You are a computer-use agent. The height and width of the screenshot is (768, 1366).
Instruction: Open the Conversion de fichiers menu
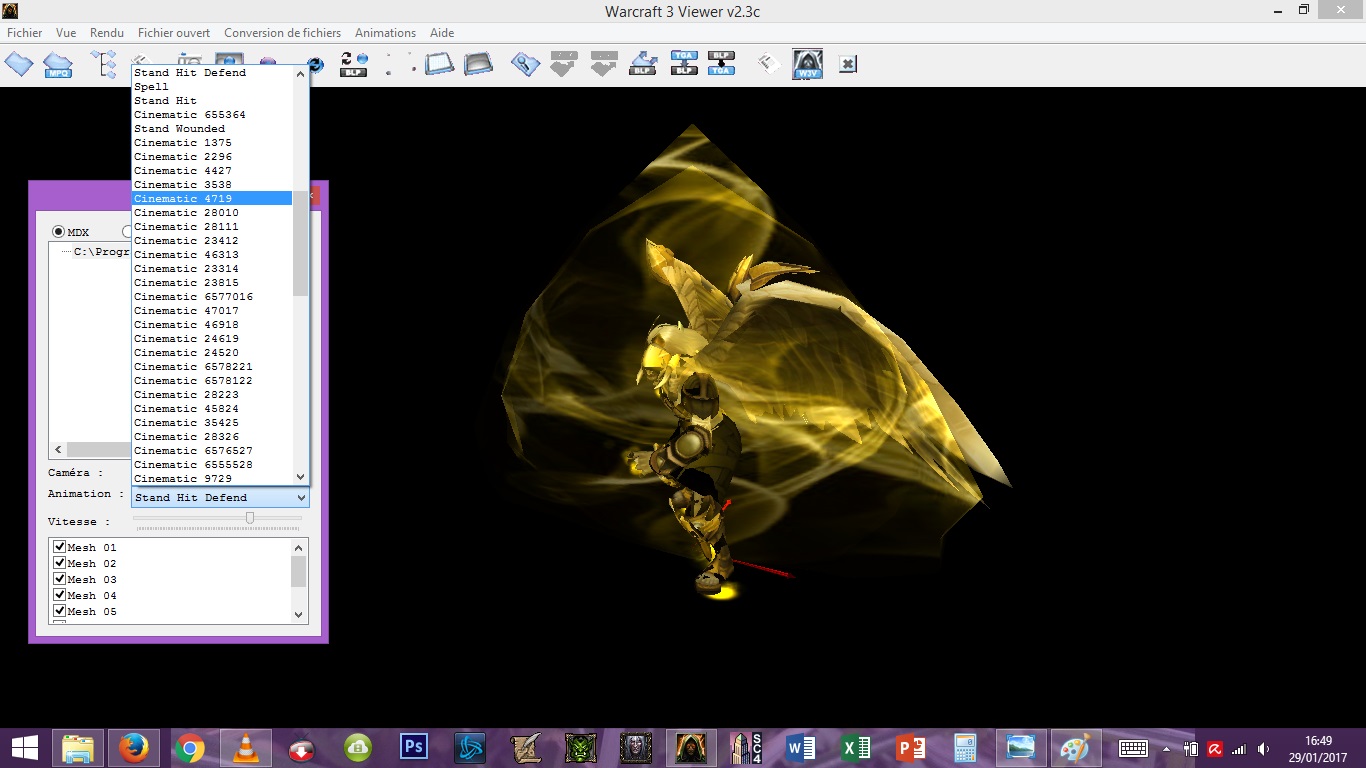coord(282,33)
